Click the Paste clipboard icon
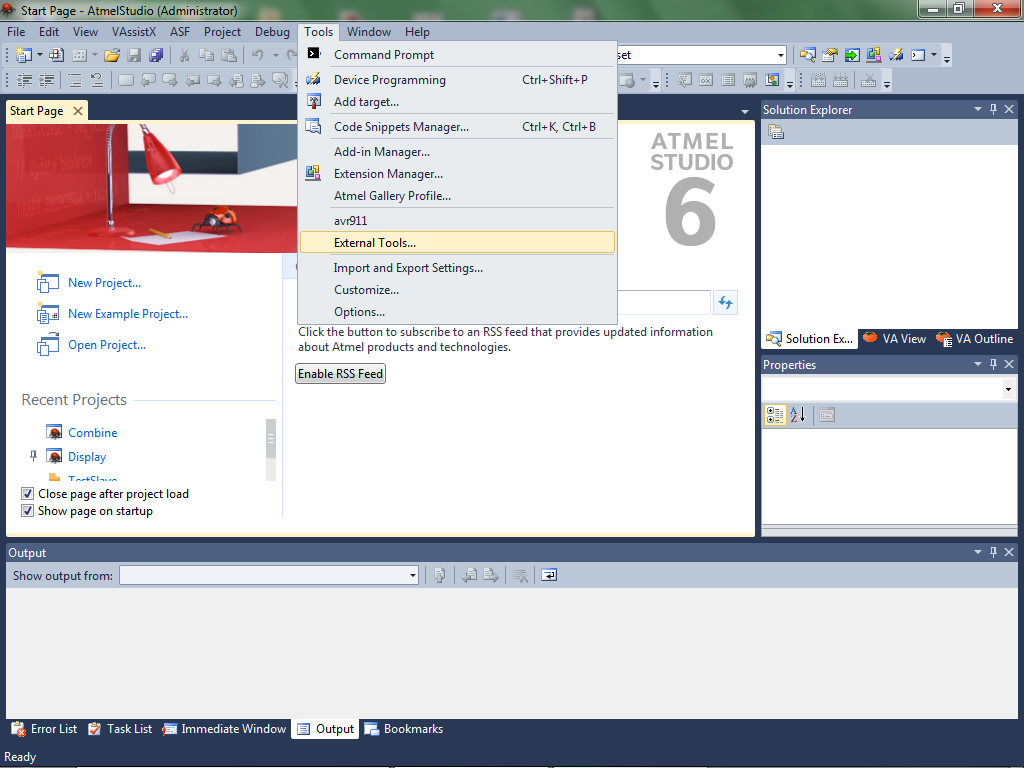The width and height of the screenshot is (1024, 768). pos(229,56)
